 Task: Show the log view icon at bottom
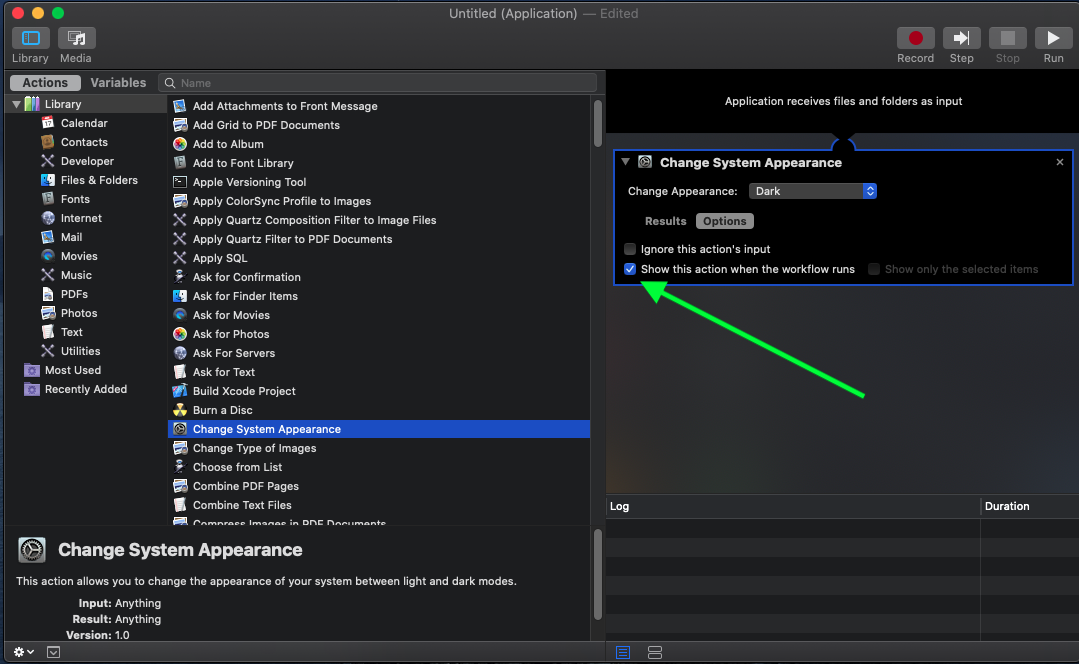point(623,652)
